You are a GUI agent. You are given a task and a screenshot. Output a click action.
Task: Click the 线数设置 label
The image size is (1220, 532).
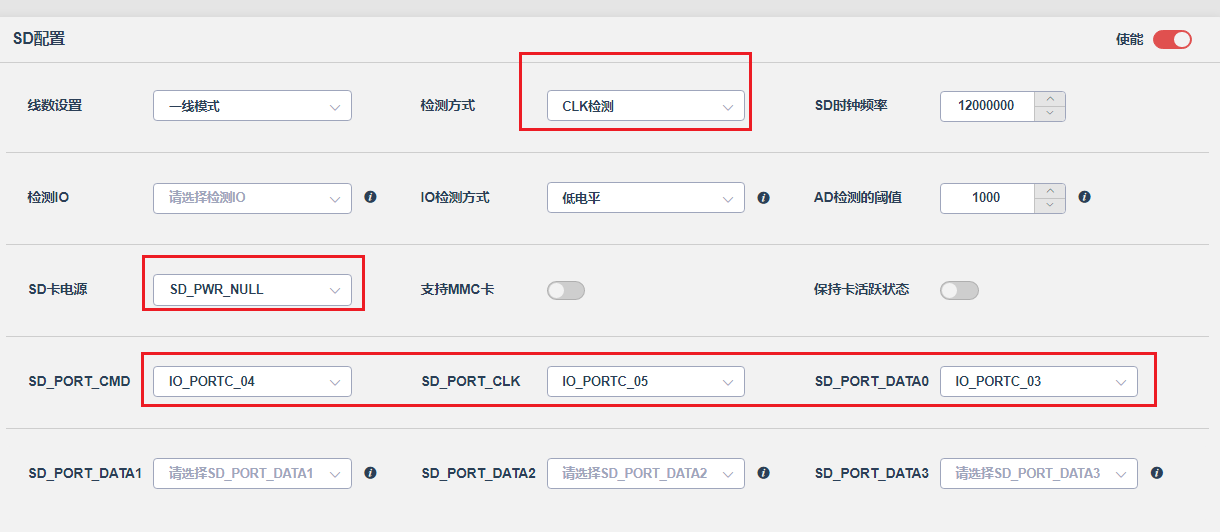tap(55, 105)
